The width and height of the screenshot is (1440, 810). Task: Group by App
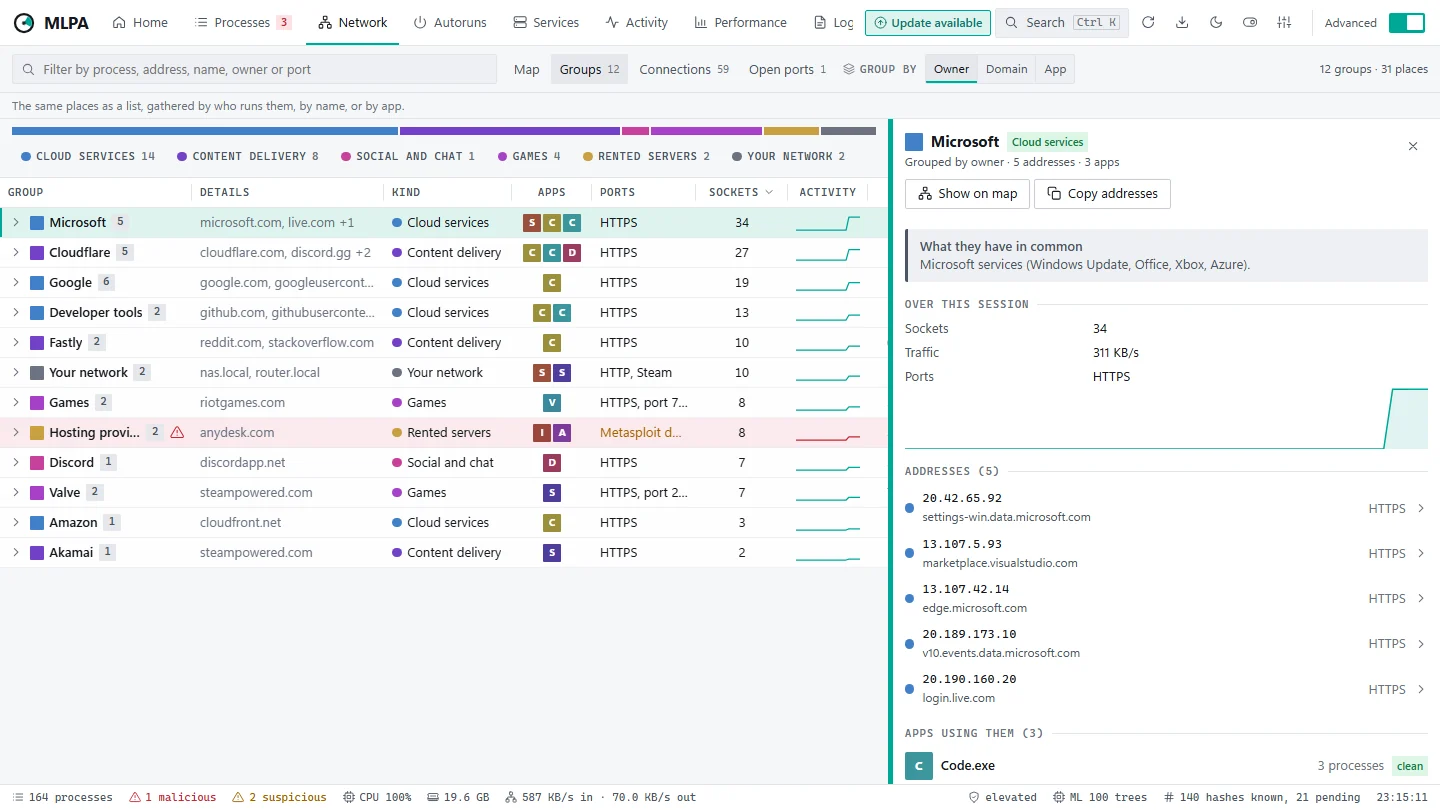click(x=1055, y=69)
